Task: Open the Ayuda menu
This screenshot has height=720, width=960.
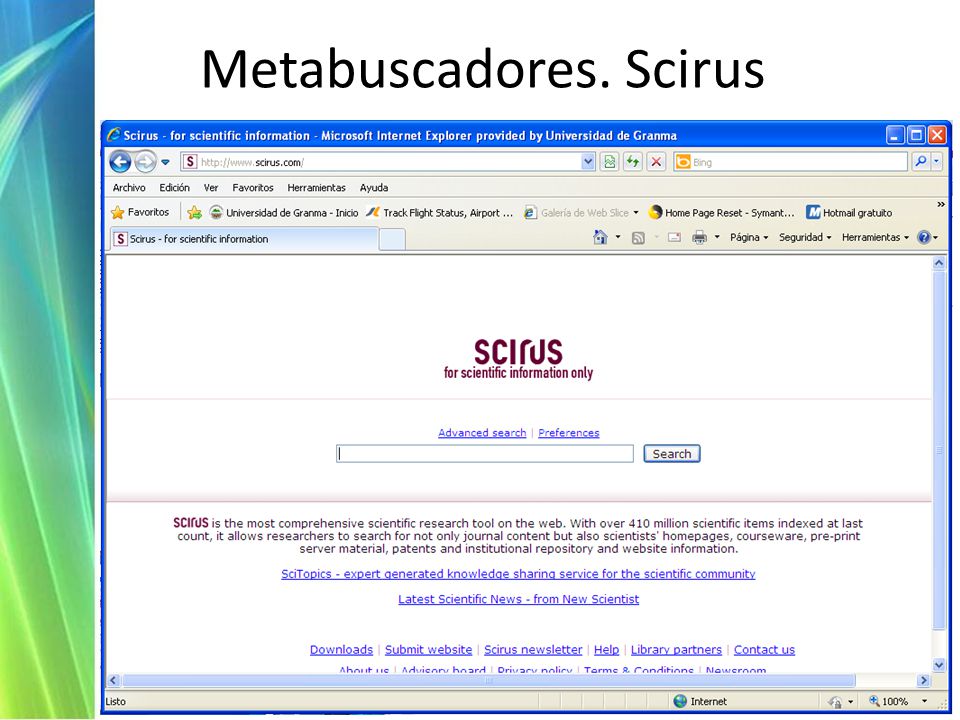Action: pos(374,188)
